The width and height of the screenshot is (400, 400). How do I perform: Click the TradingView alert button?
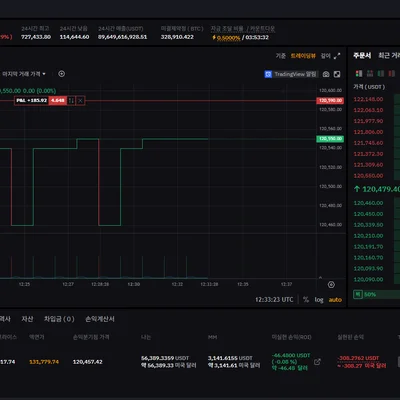point(291,74)
